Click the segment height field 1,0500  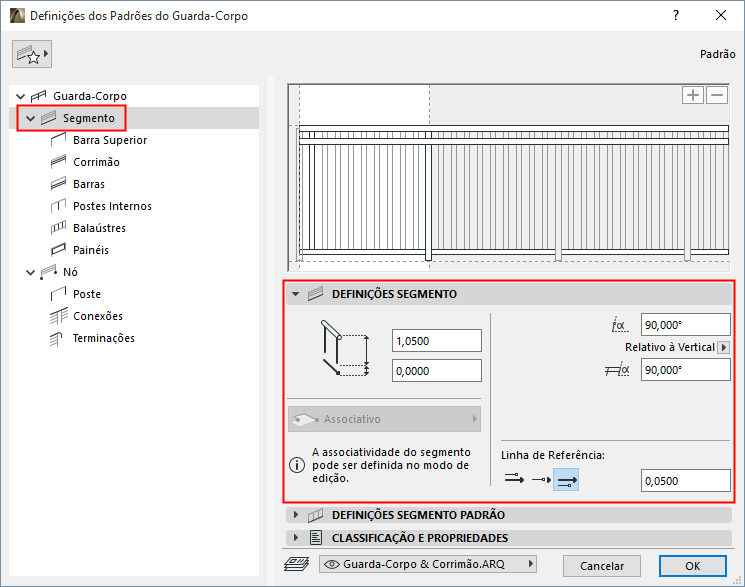437,341
